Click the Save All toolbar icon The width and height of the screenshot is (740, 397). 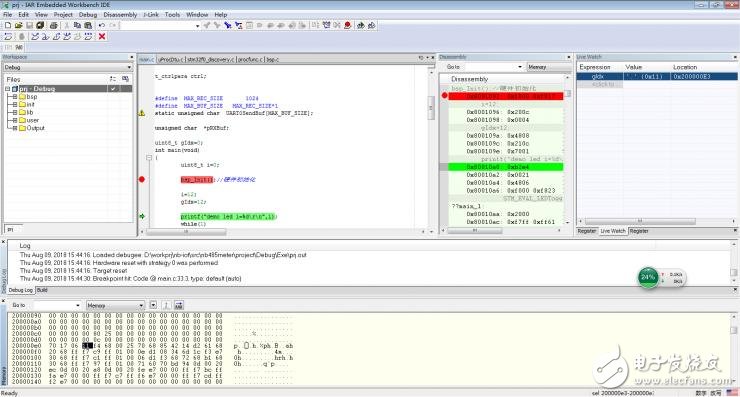tap(40, 25)
